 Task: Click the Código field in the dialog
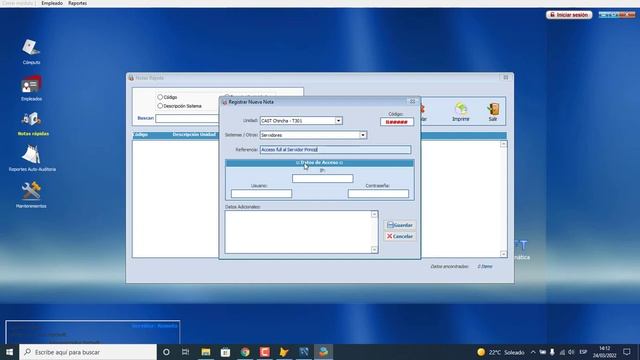tap(397, 122)
